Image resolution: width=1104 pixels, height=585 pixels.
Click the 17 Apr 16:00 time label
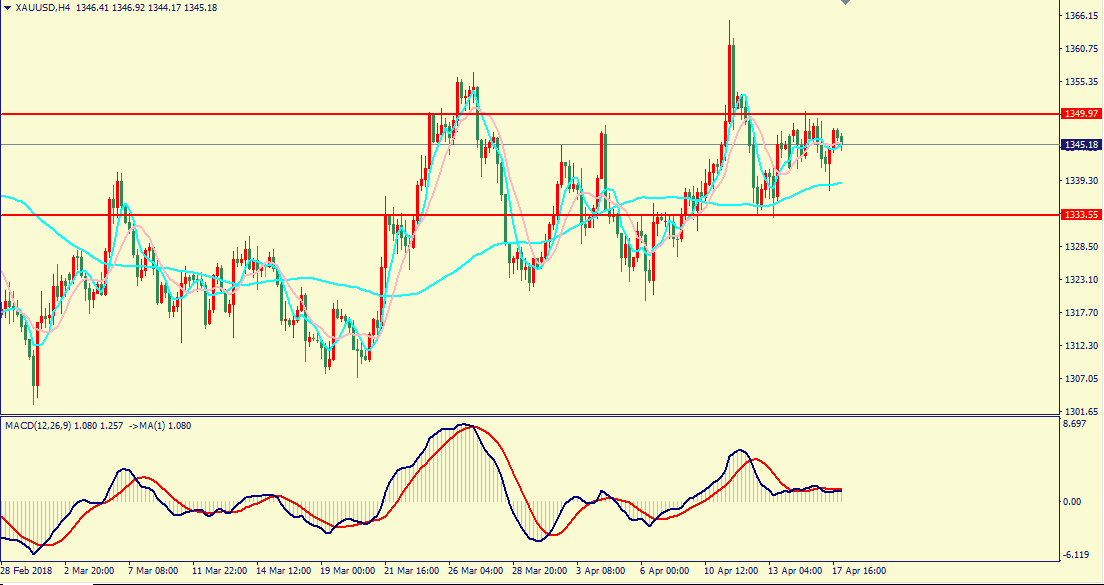point(860,571)
